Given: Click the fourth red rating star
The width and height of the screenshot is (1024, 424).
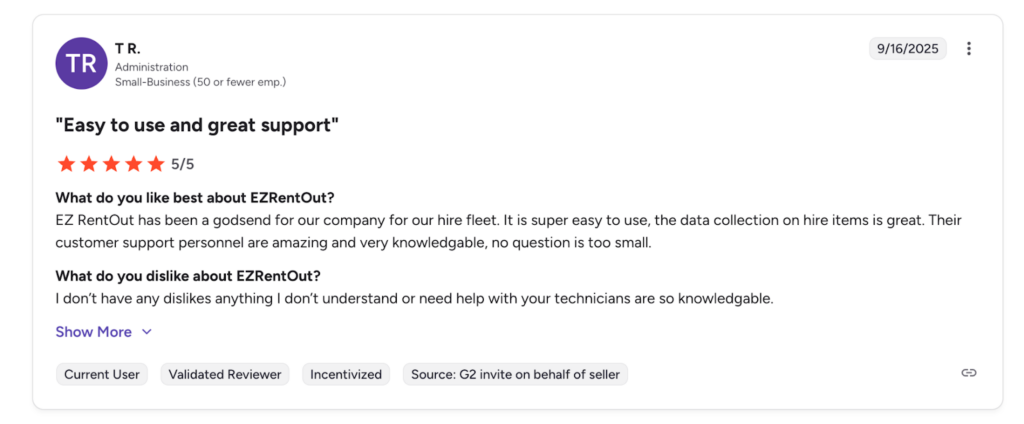Looking at the screenshot, I should (x=133, y=164).
